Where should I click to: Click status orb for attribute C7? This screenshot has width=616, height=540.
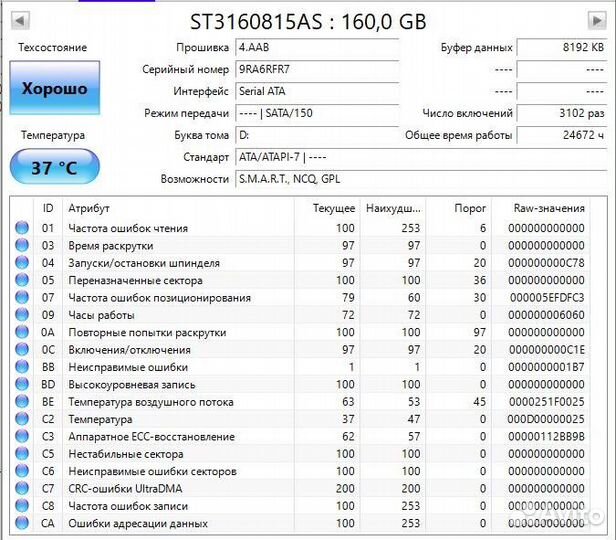22,489
